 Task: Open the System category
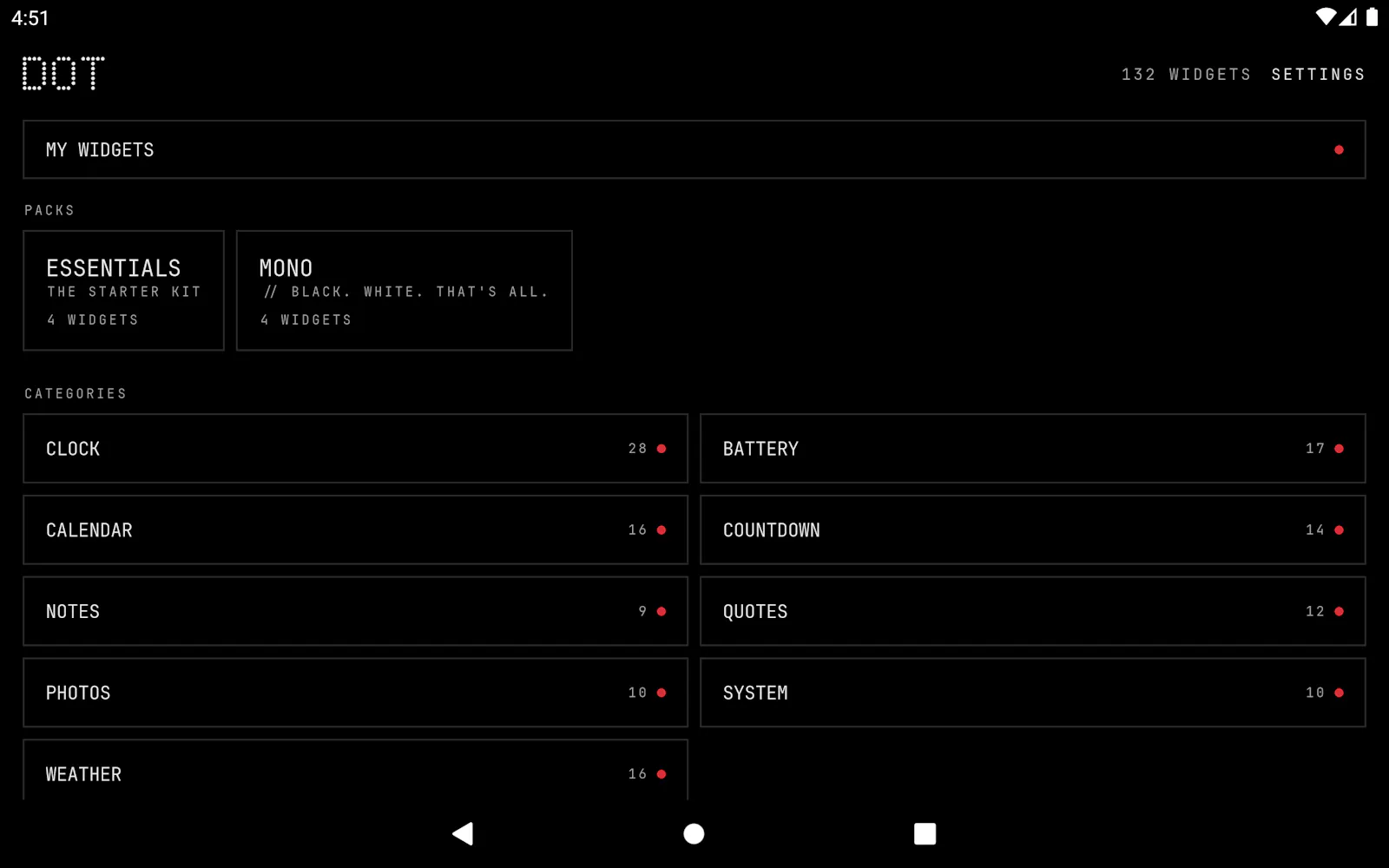tap(1032, 693)
